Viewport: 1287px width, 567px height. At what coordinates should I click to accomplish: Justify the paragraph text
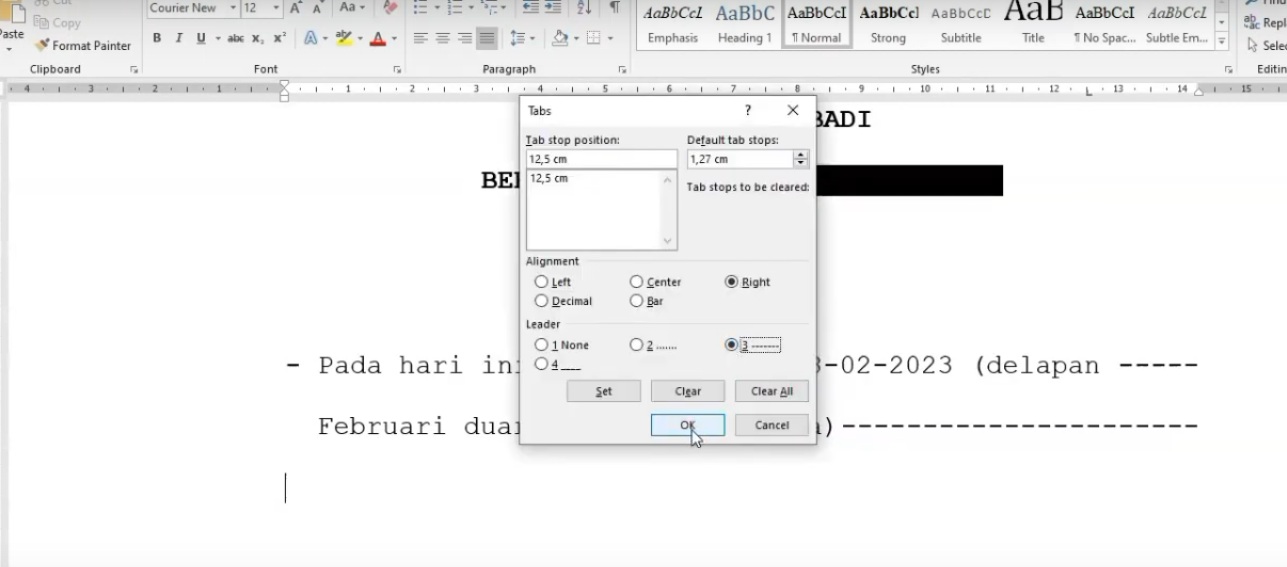pos(486,38)
